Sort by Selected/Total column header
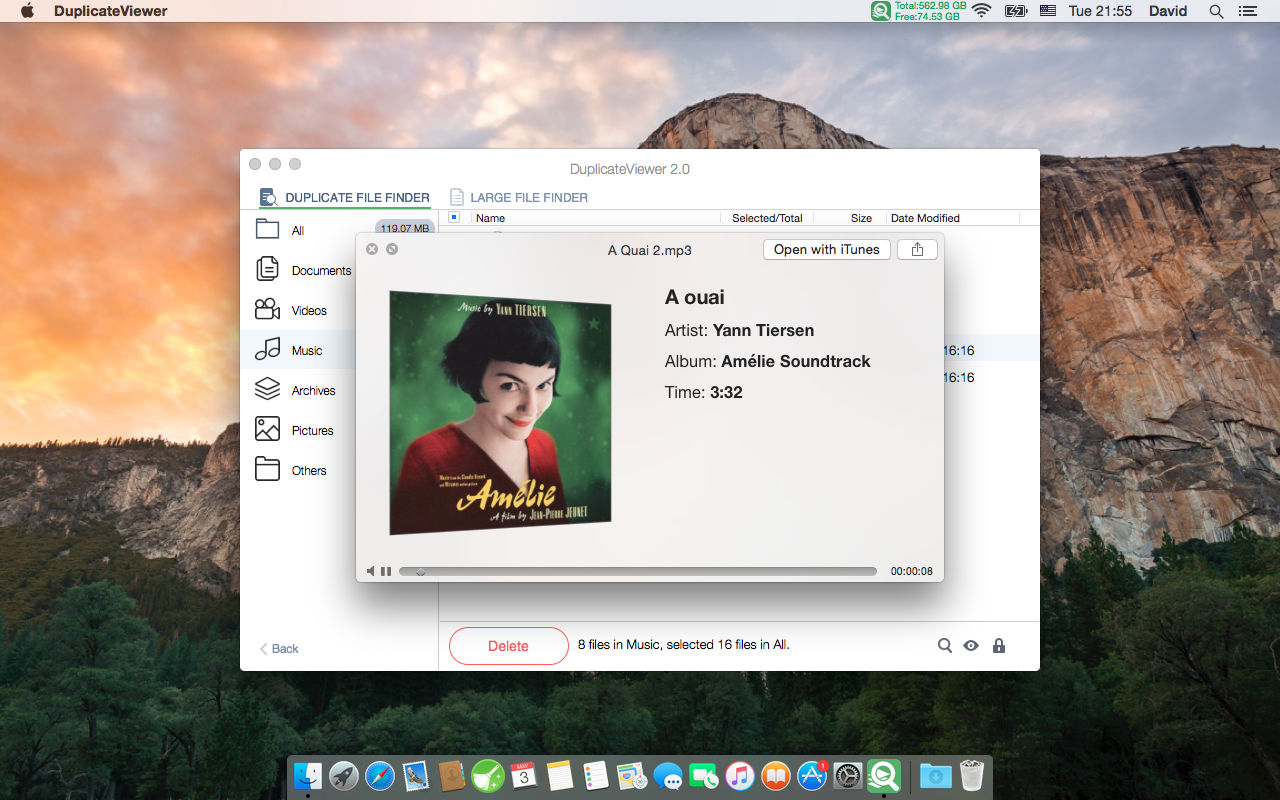 pos(767,218)
